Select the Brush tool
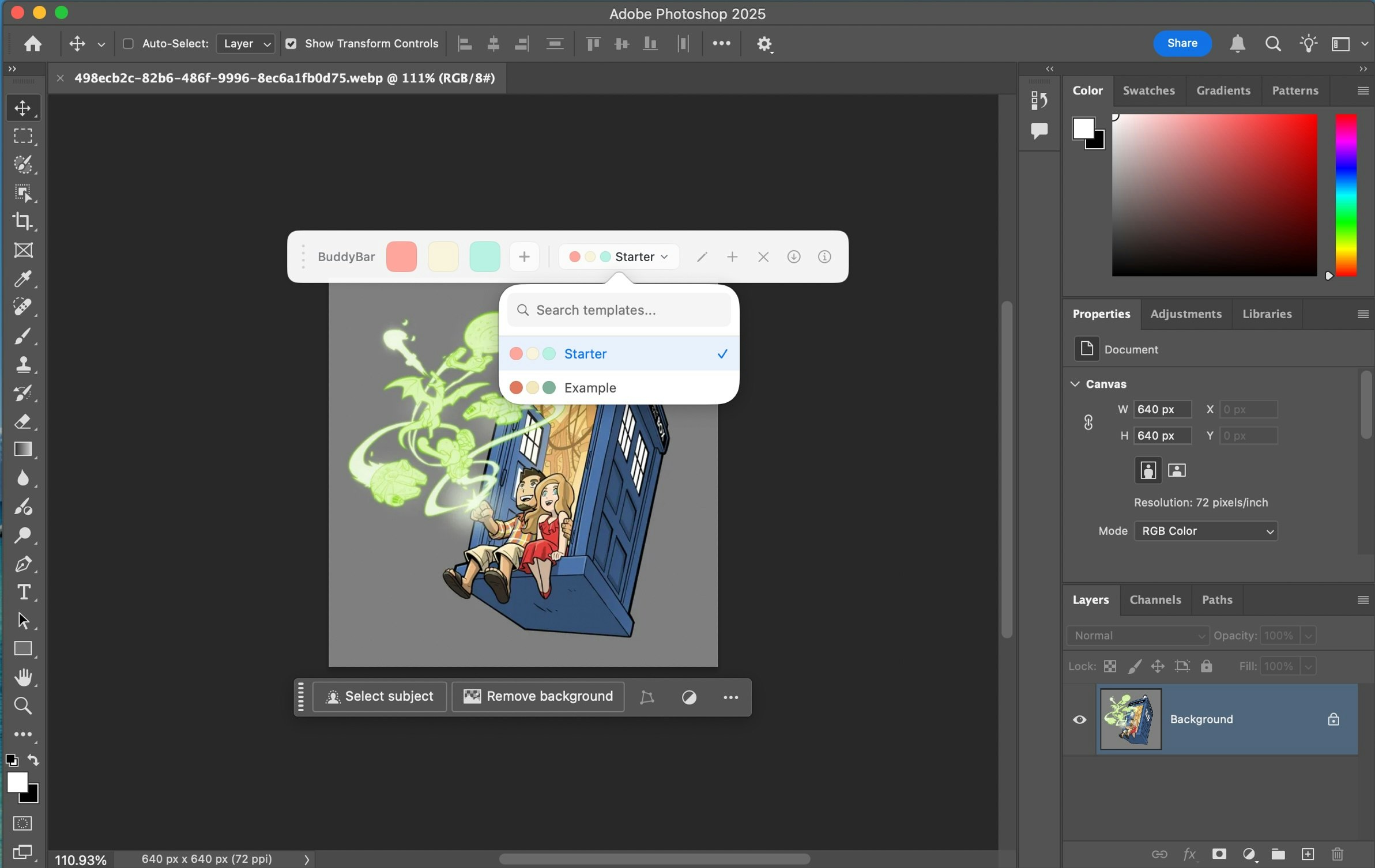Viewport: 1375px width, 868px height. pyautogui.click(x=23, y=335)
